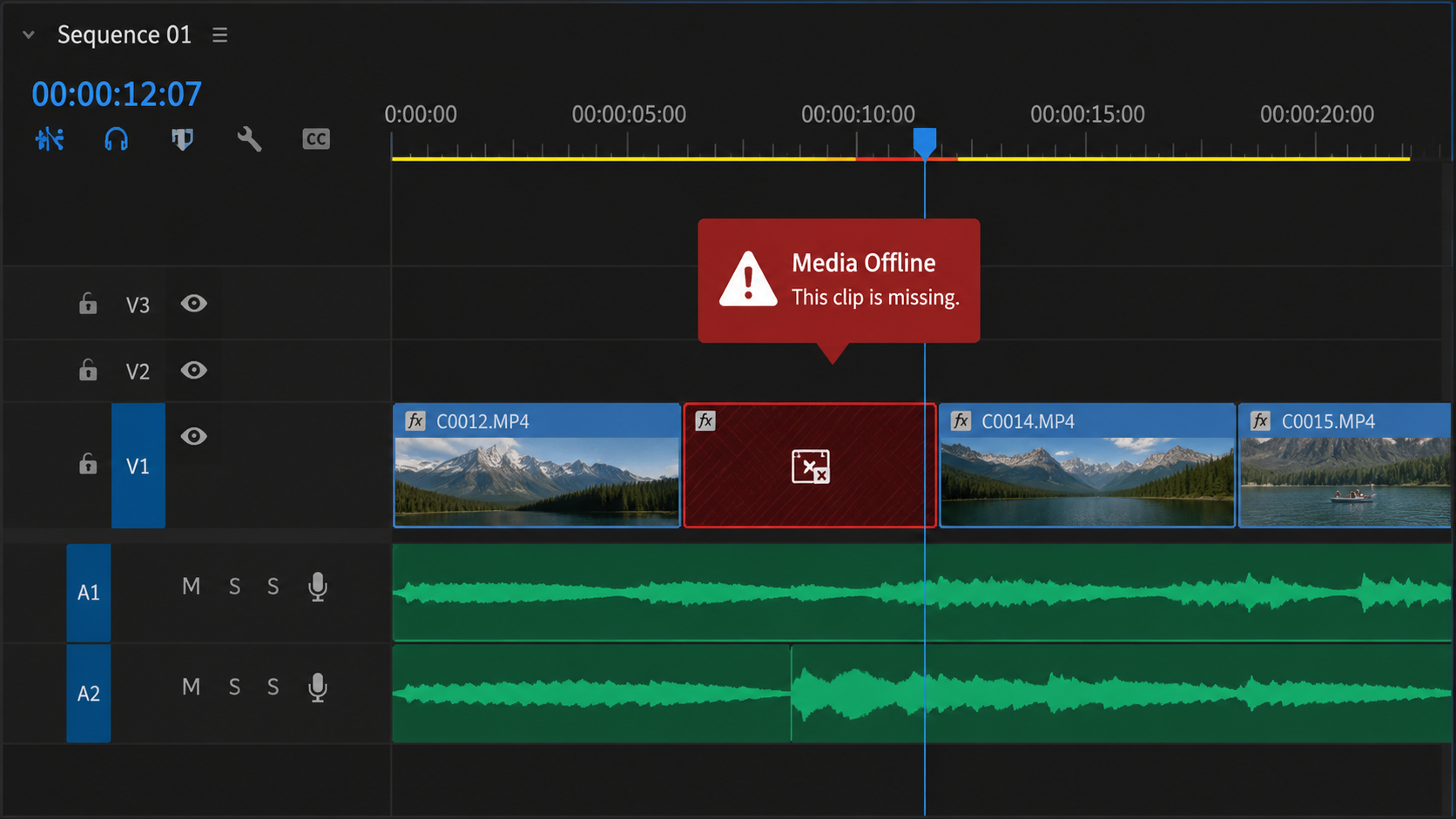Toggle the headphones linked selection icon
The image size is (1456, 819).
pos(116,139)
